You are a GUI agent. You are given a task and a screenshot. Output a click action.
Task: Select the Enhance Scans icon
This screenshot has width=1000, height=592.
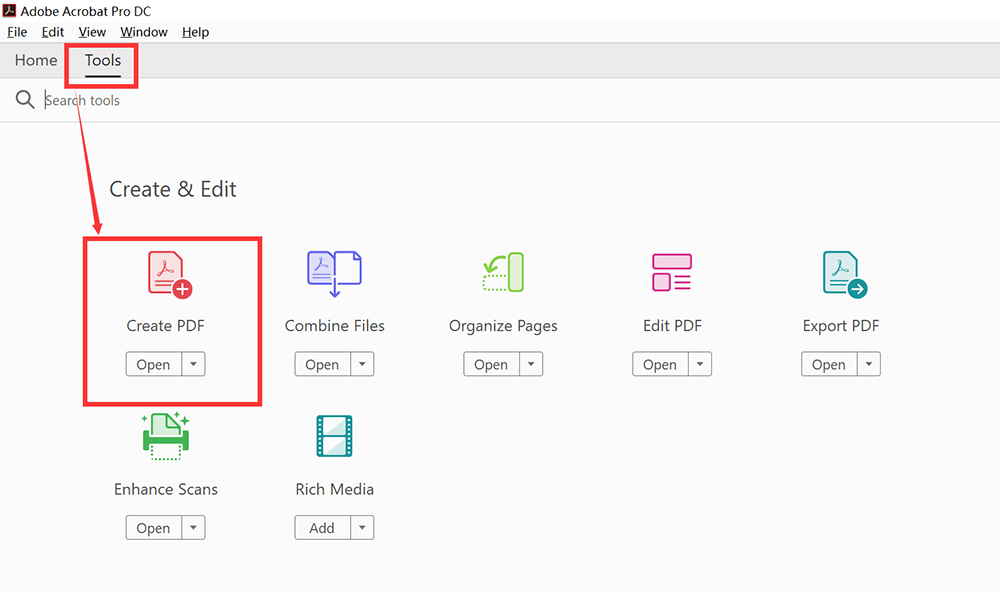tap(166, 437)
